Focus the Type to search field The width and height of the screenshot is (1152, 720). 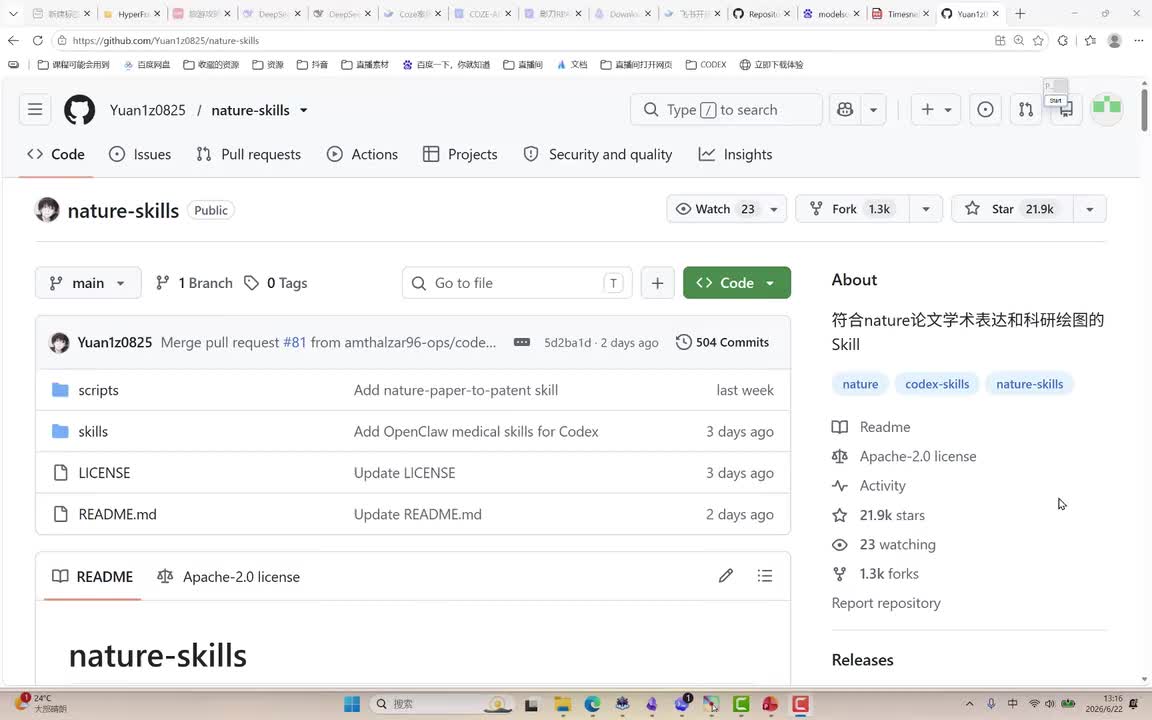[726, 109]
